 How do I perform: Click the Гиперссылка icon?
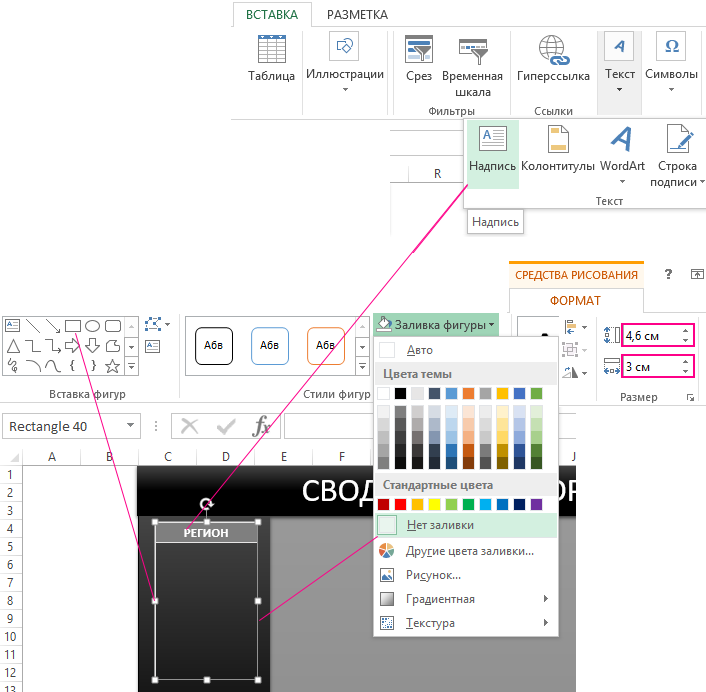(x=553, y=59)
